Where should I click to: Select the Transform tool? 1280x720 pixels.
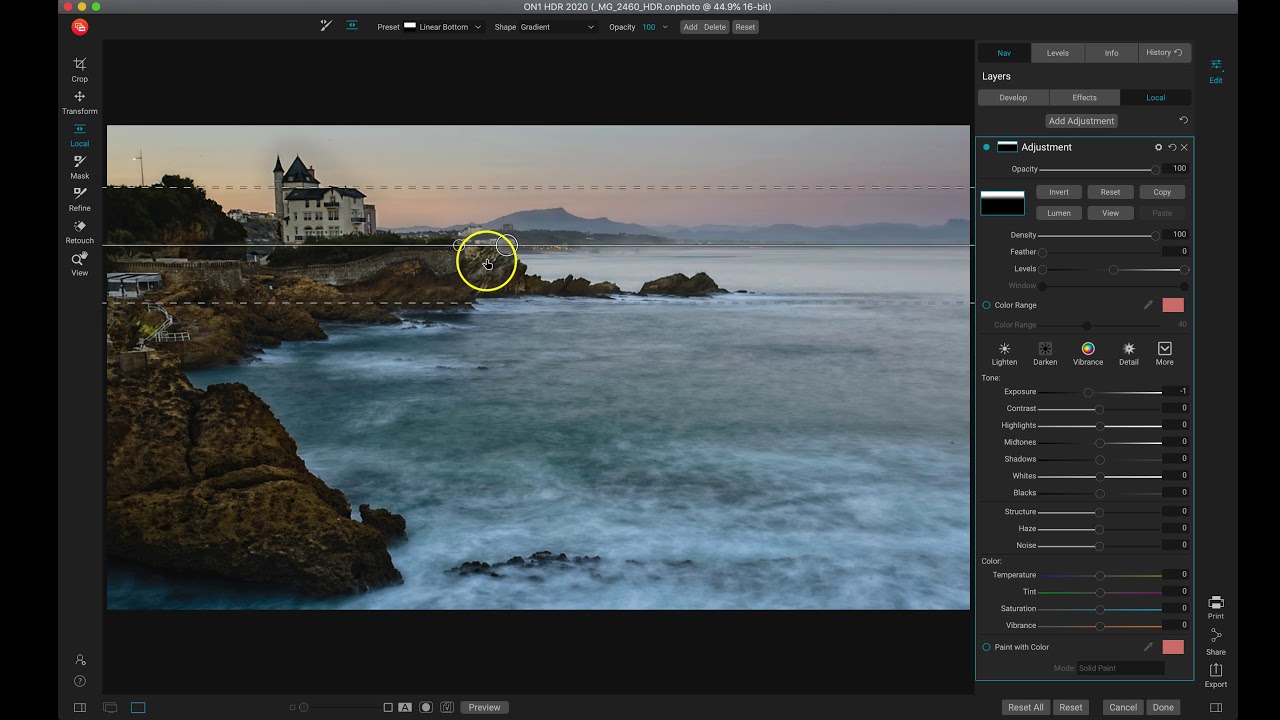click(x=79, y=102)
